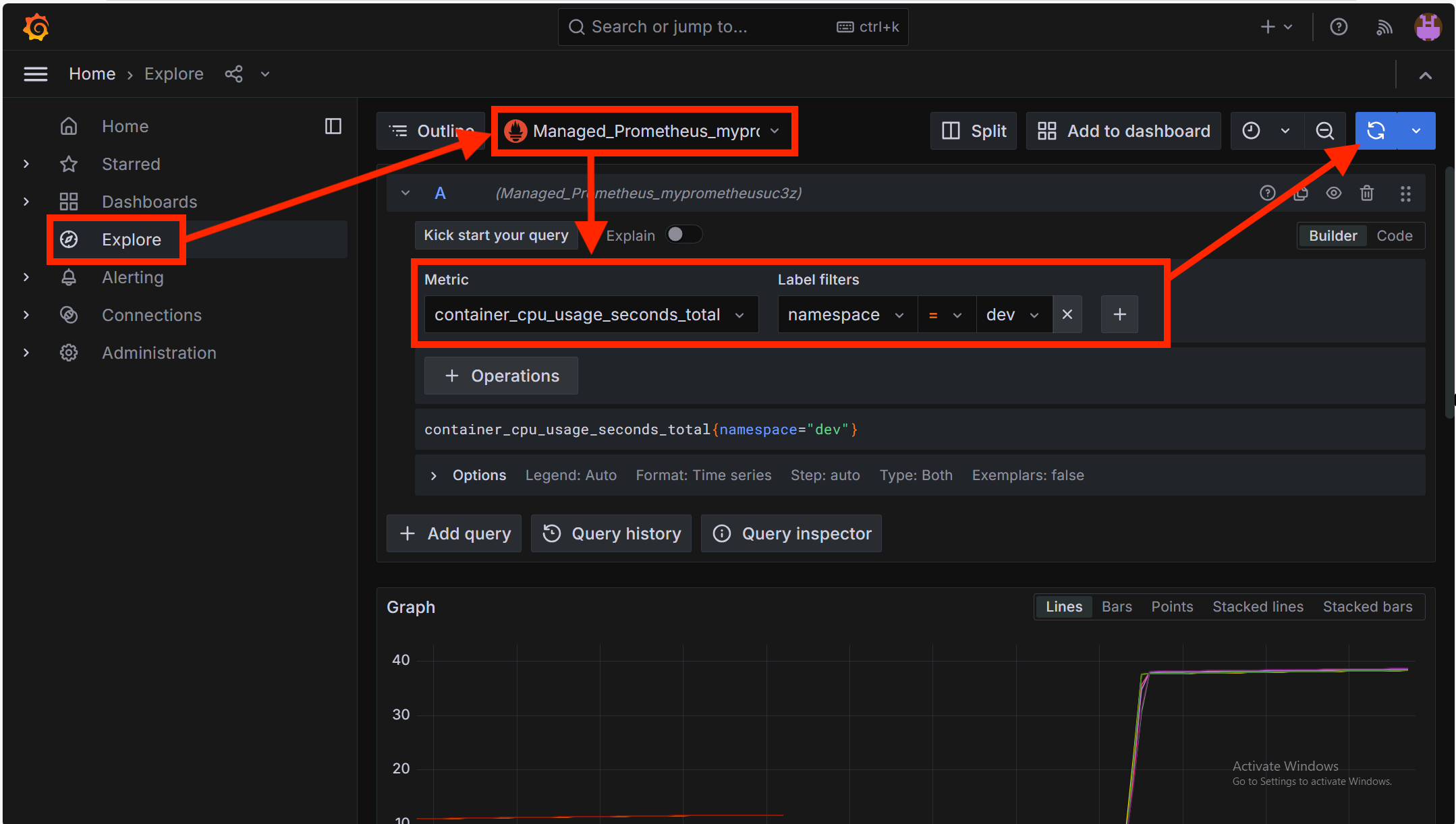The width and height of the screenshot is (1456, 824).
Task: Duplicate query A with the copy icon
Action: 1301,194
